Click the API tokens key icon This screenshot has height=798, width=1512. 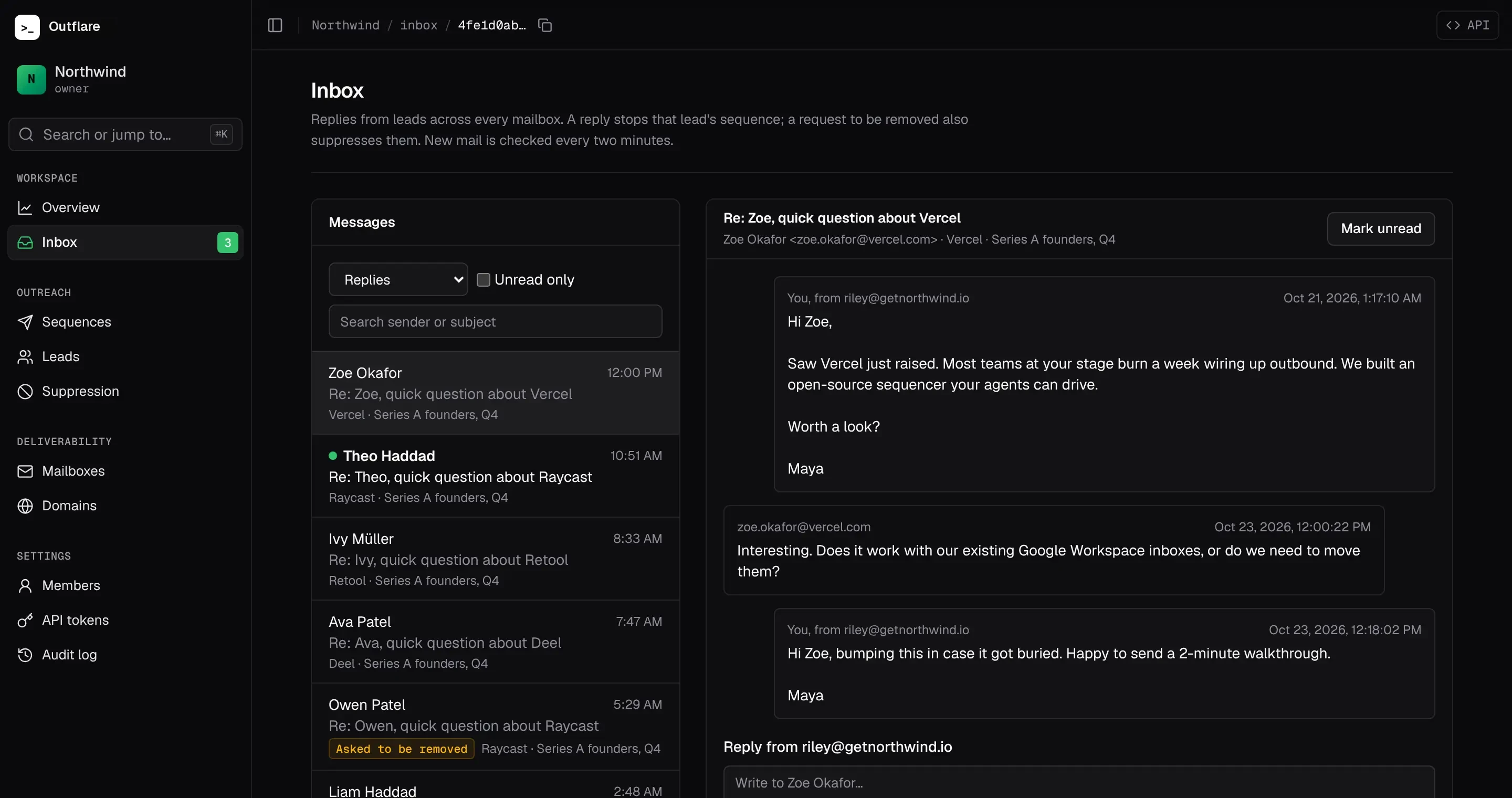(x=25, y=620)
